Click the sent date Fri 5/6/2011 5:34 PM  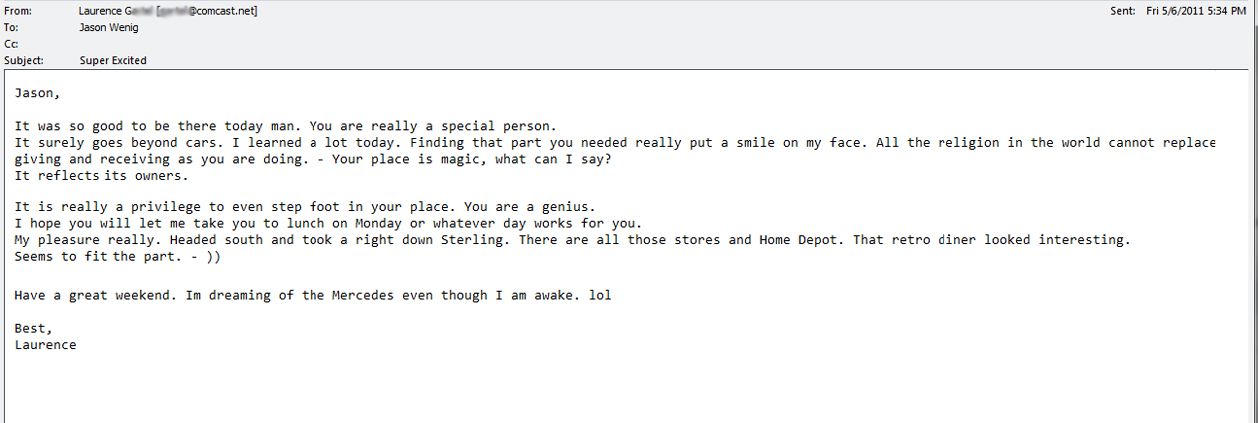(x=1196, y=11)
